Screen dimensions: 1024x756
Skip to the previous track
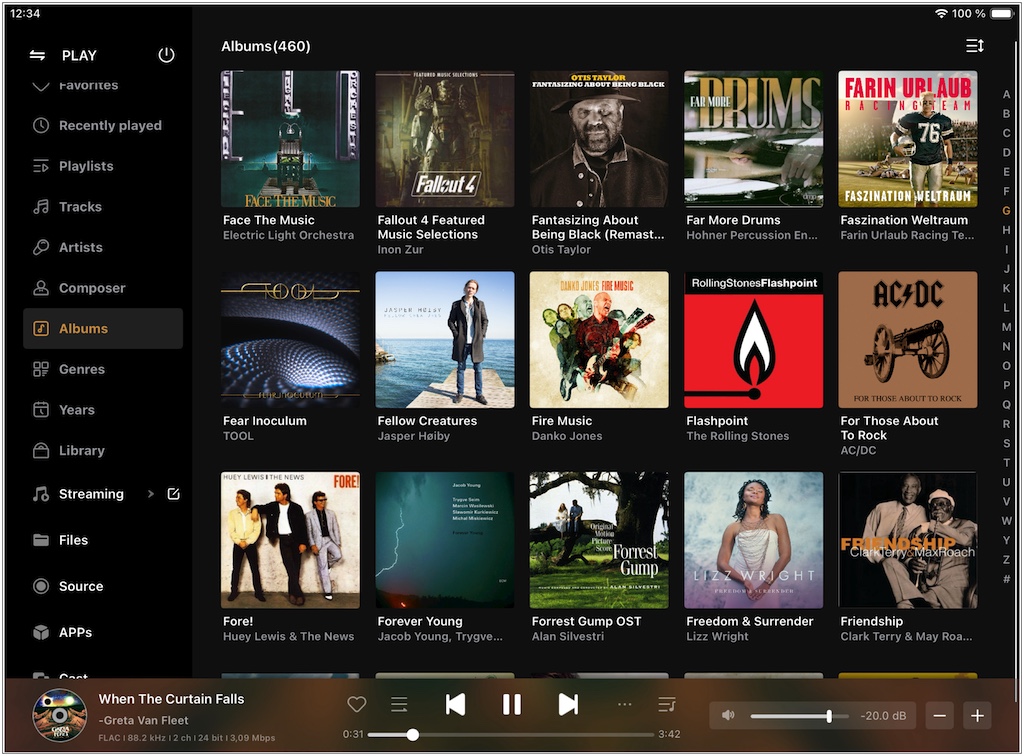click(x=455, y=704)
